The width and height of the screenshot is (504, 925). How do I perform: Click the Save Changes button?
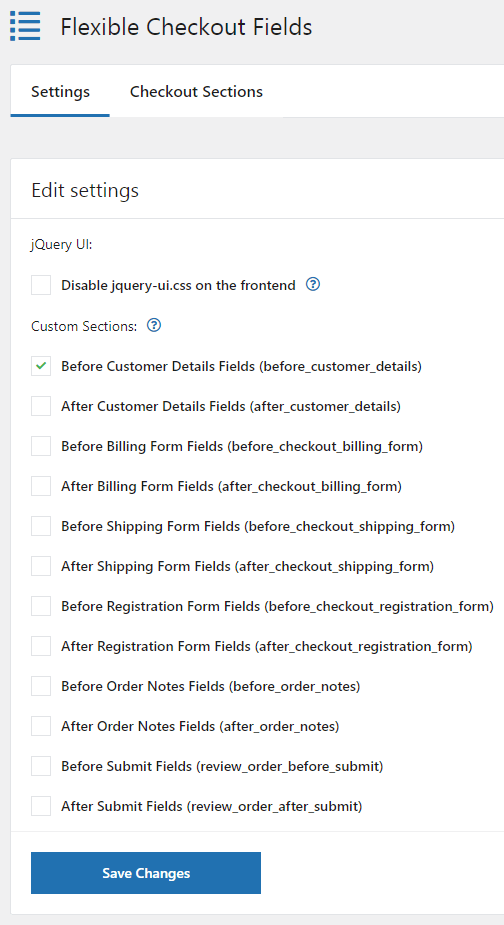tap(146, 873)
